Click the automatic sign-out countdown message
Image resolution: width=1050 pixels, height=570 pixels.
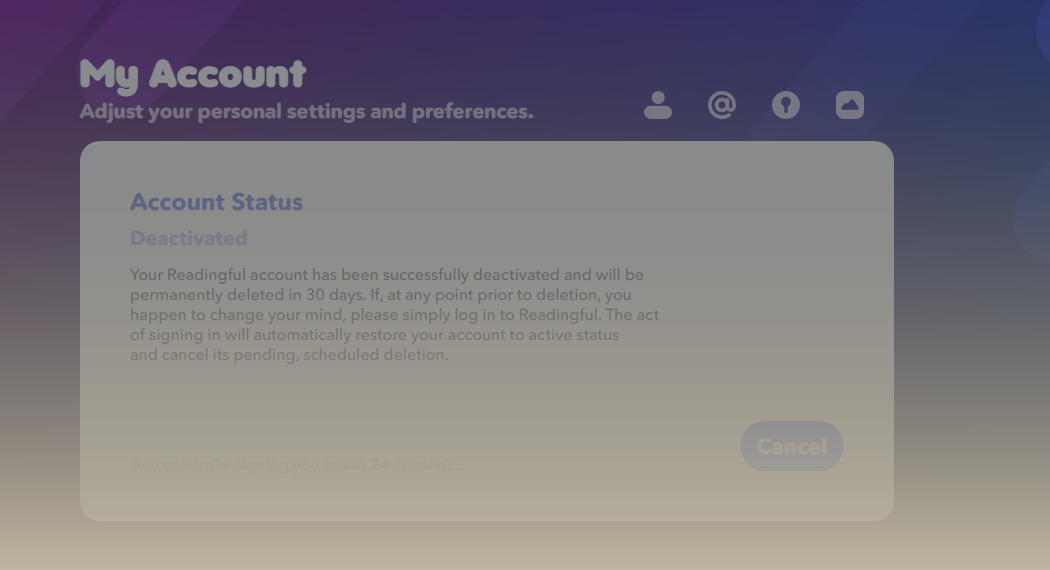[x=298, y=465]
